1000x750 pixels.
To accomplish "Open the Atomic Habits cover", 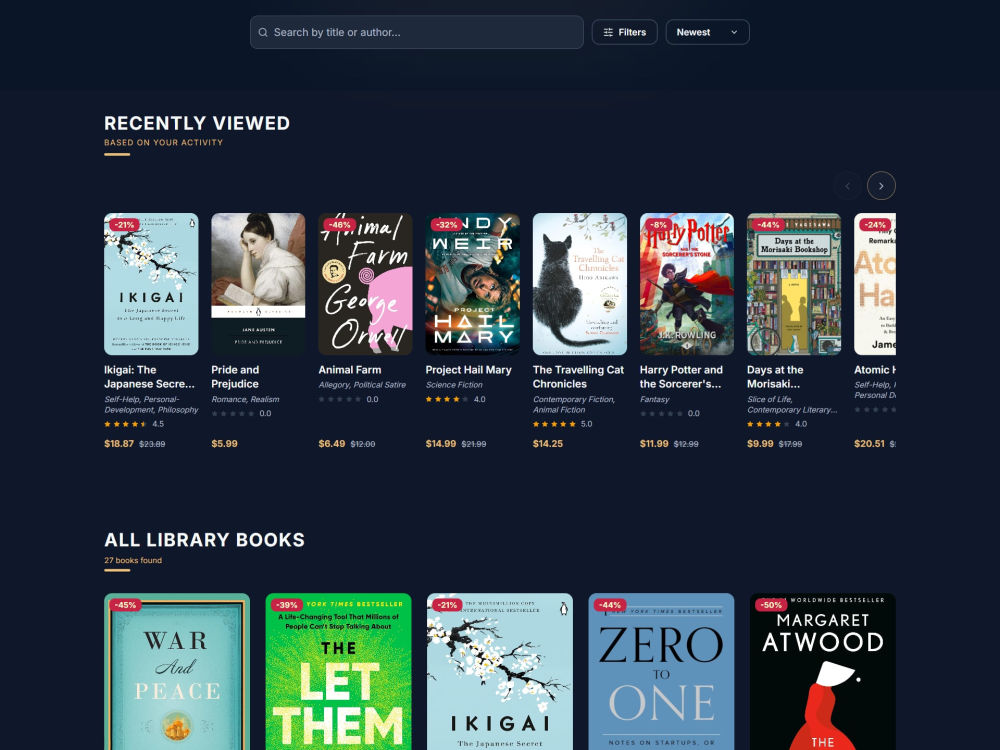I will point(875,284).
